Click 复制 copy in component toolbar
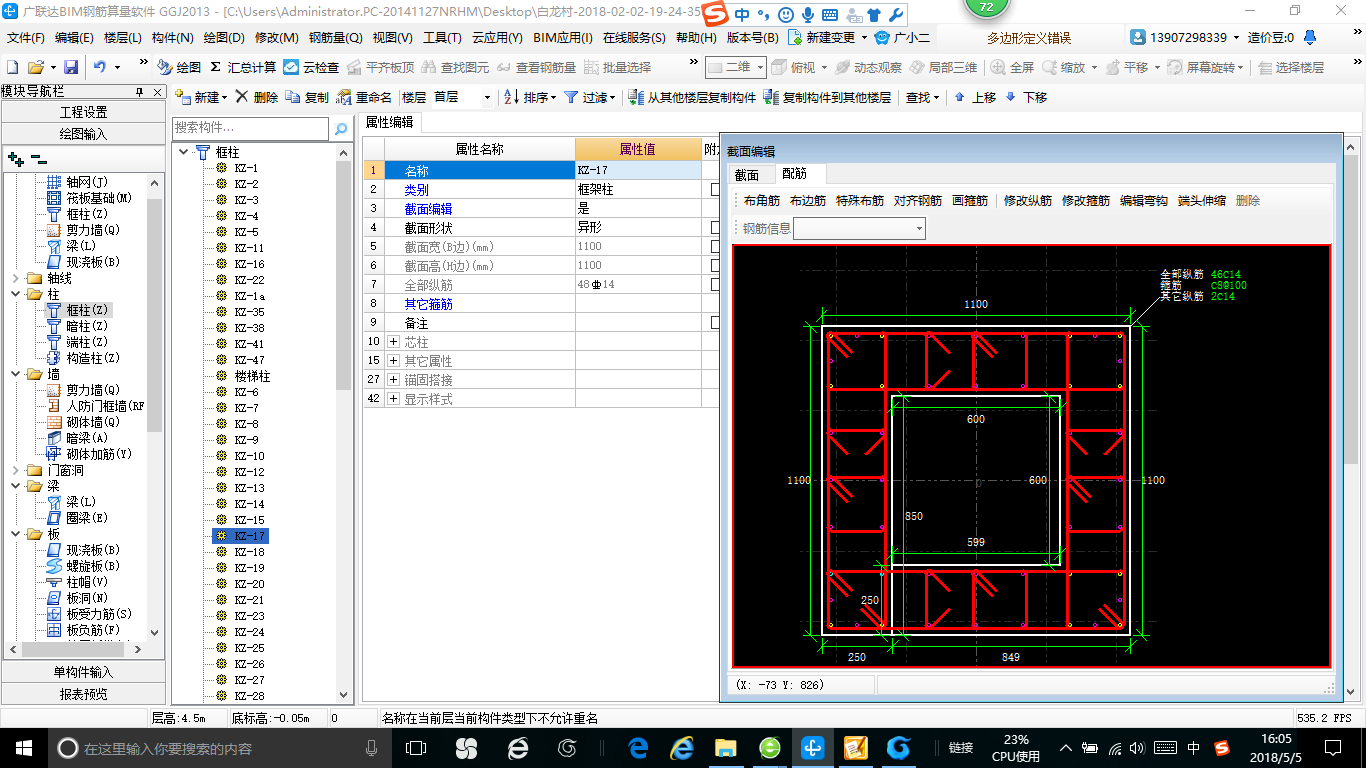The width and height of the screenshot is (1366, 768). coord(308,97)
